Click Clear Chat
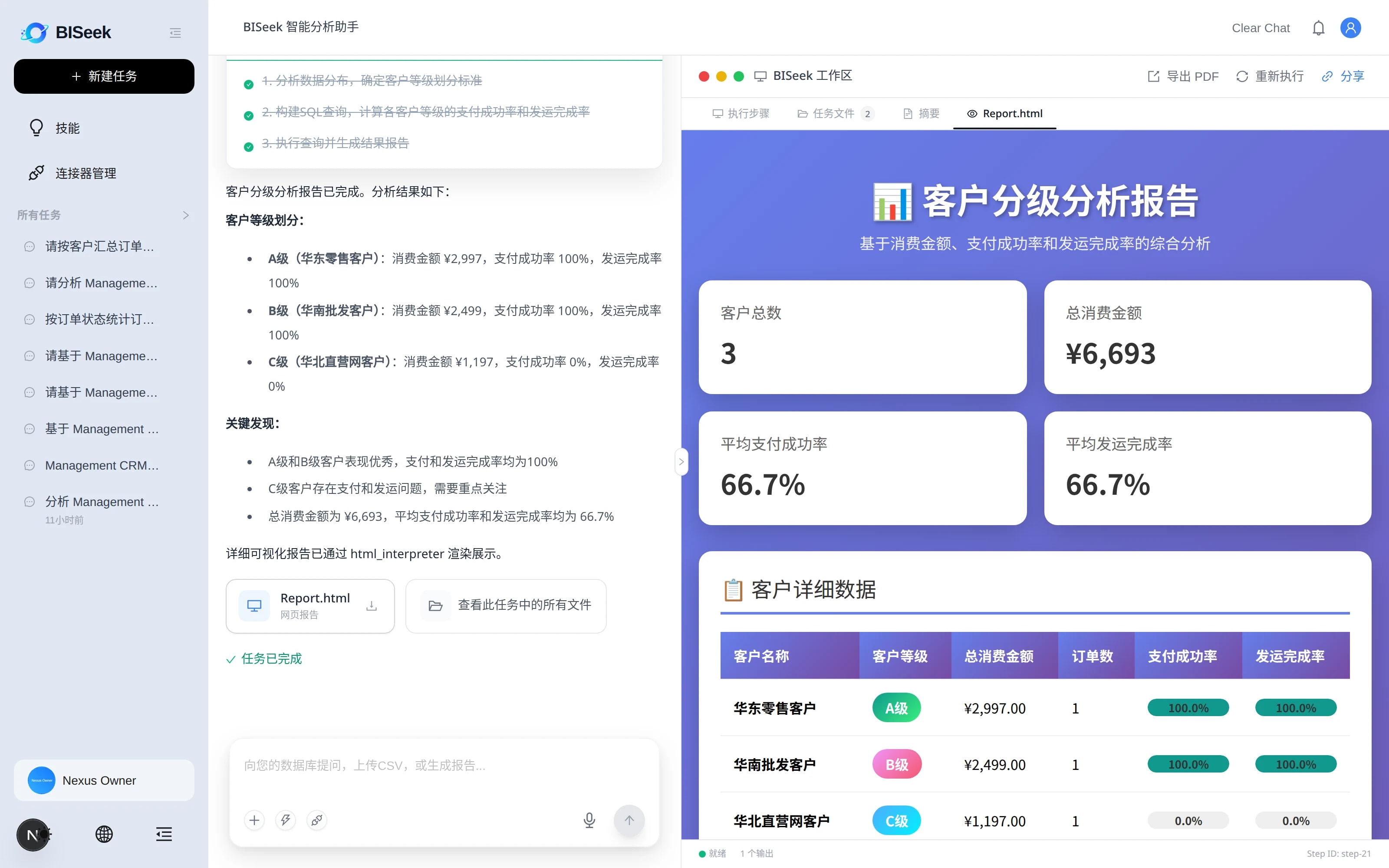Screen dimensions: 1389x868 pos(1261,28)
